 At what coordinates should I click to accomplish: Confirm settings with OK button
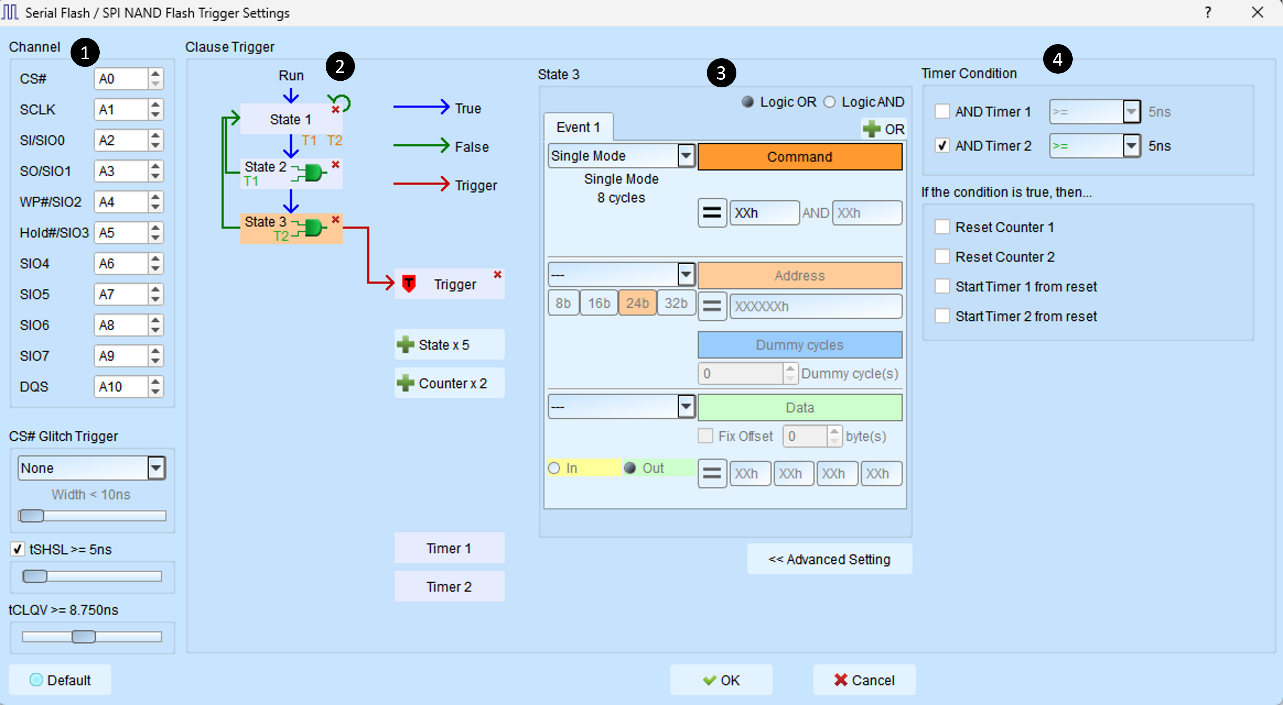tap(721, 680)
